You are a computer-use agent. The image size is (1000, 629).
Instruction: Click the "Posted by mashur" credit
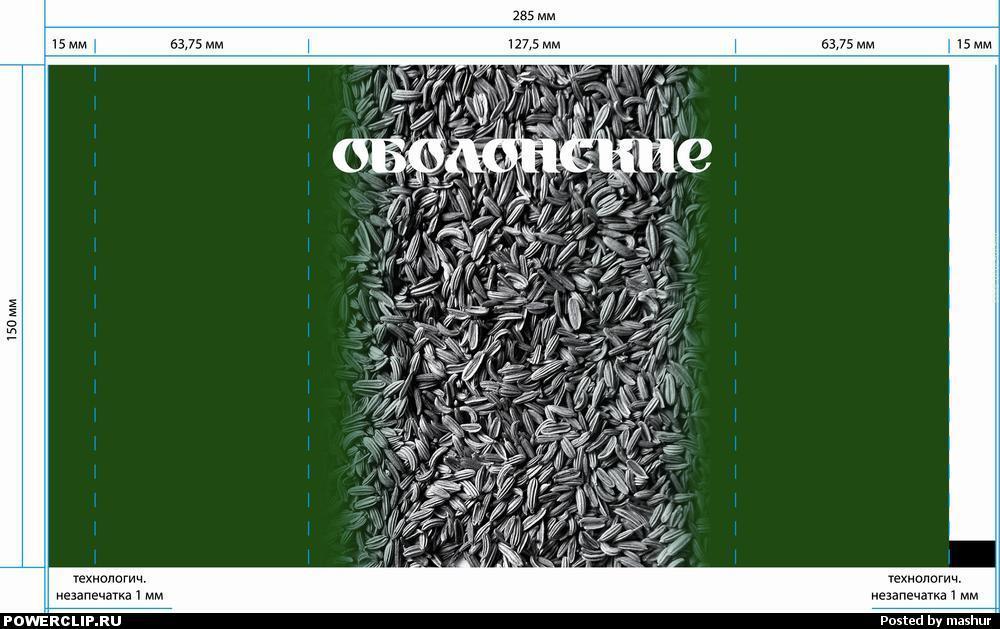click(937, 621)
